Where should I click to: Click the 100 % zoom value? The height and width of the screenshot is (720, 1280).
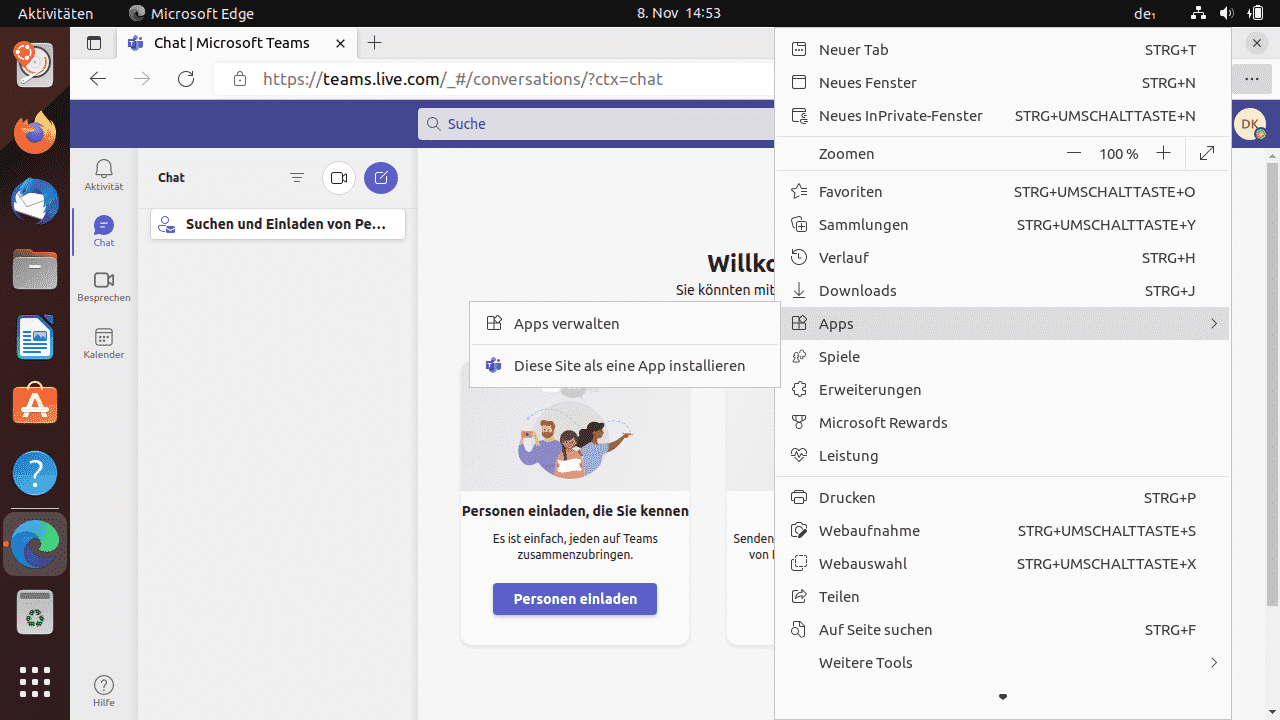pyautogui.click(x=1119, y=154)
